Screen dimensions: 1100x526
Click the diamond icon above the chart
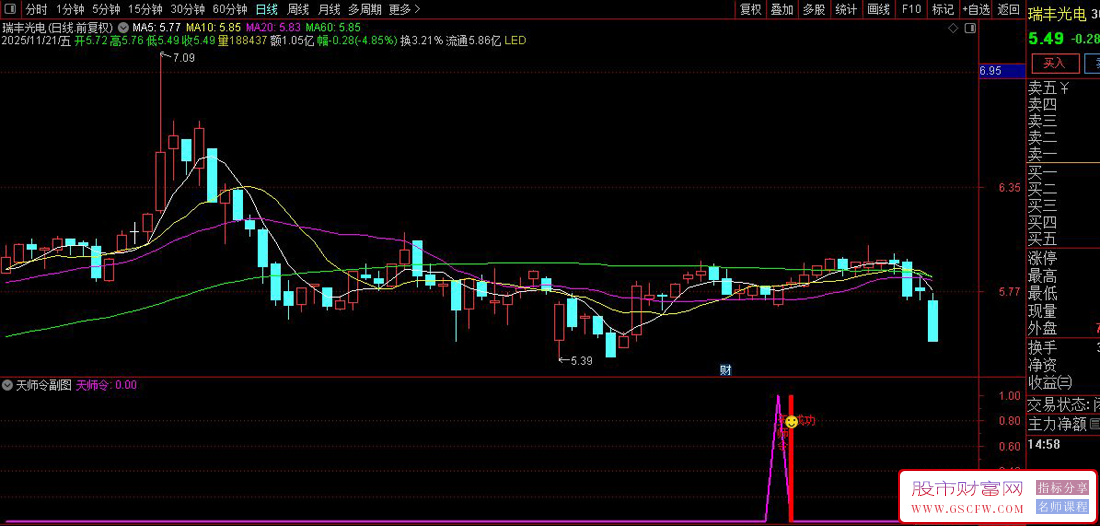click(x=953, y=28)
